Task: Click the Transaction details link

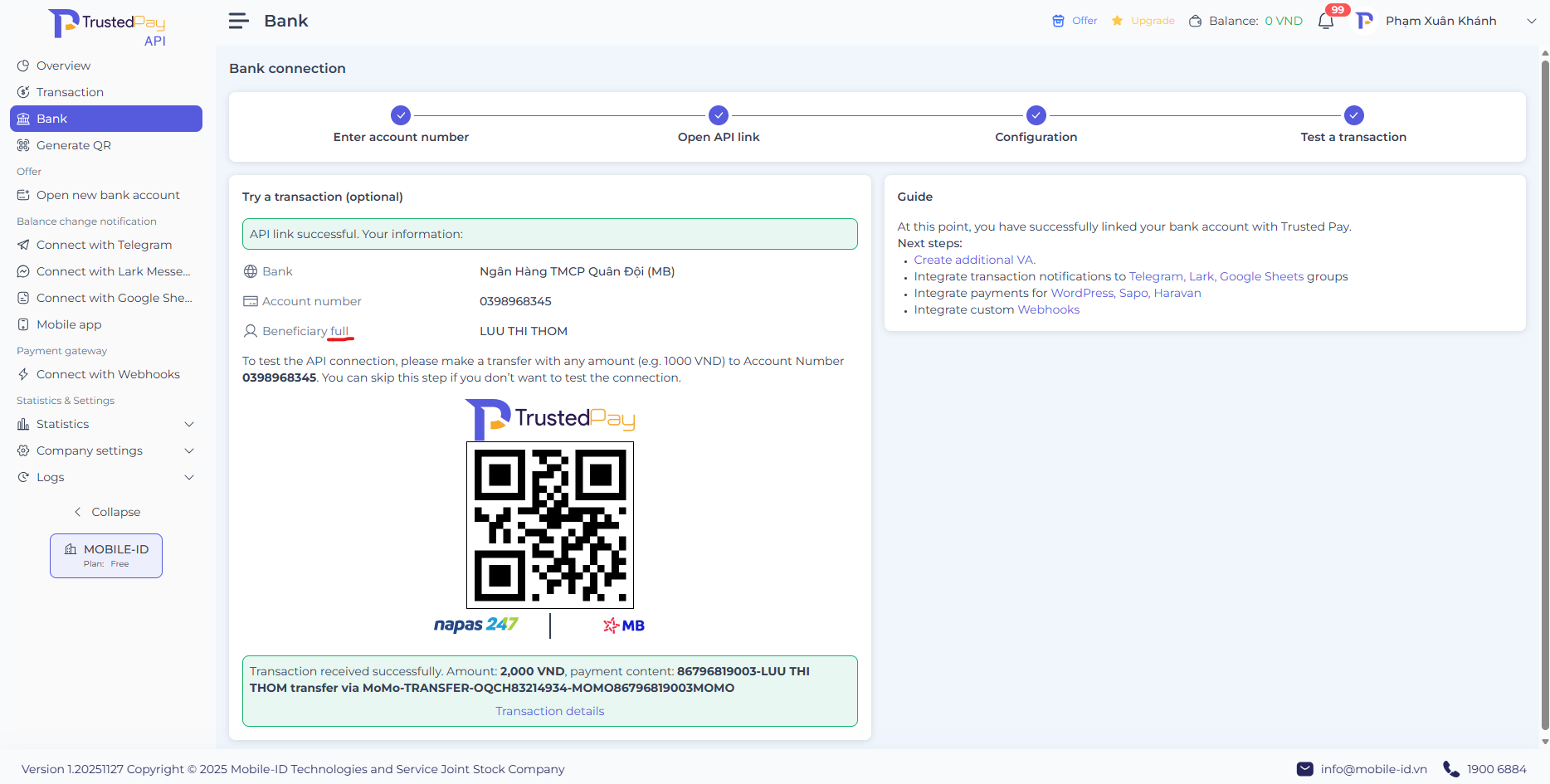Action: pos(550,711)
